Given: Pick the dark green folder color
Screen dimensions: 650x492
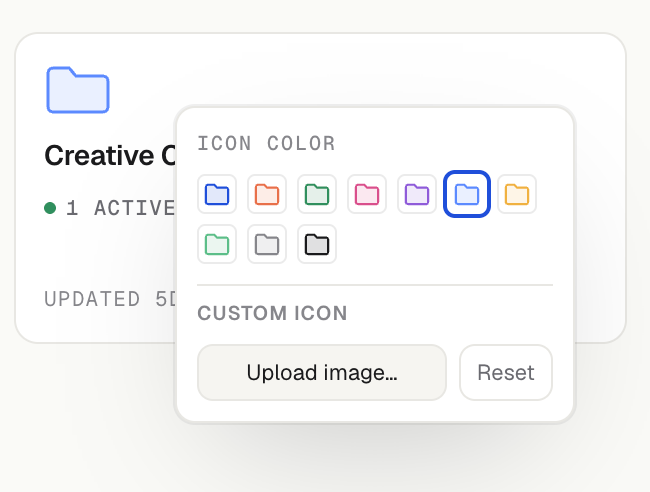Looking at the screenshot, I should click(317, 194).
